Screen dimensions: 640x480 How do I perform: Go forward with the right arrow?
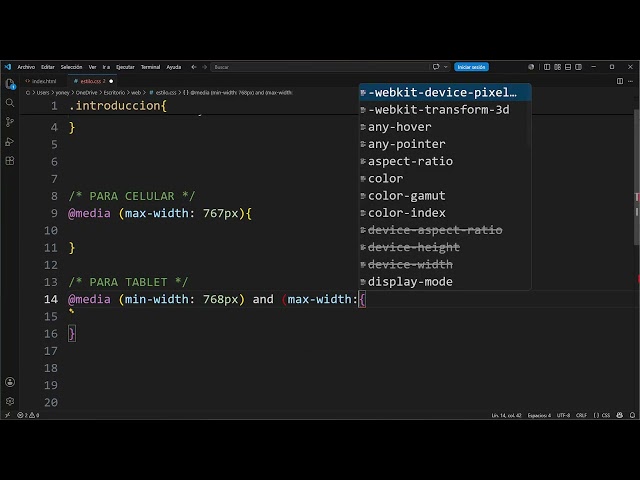204,67
